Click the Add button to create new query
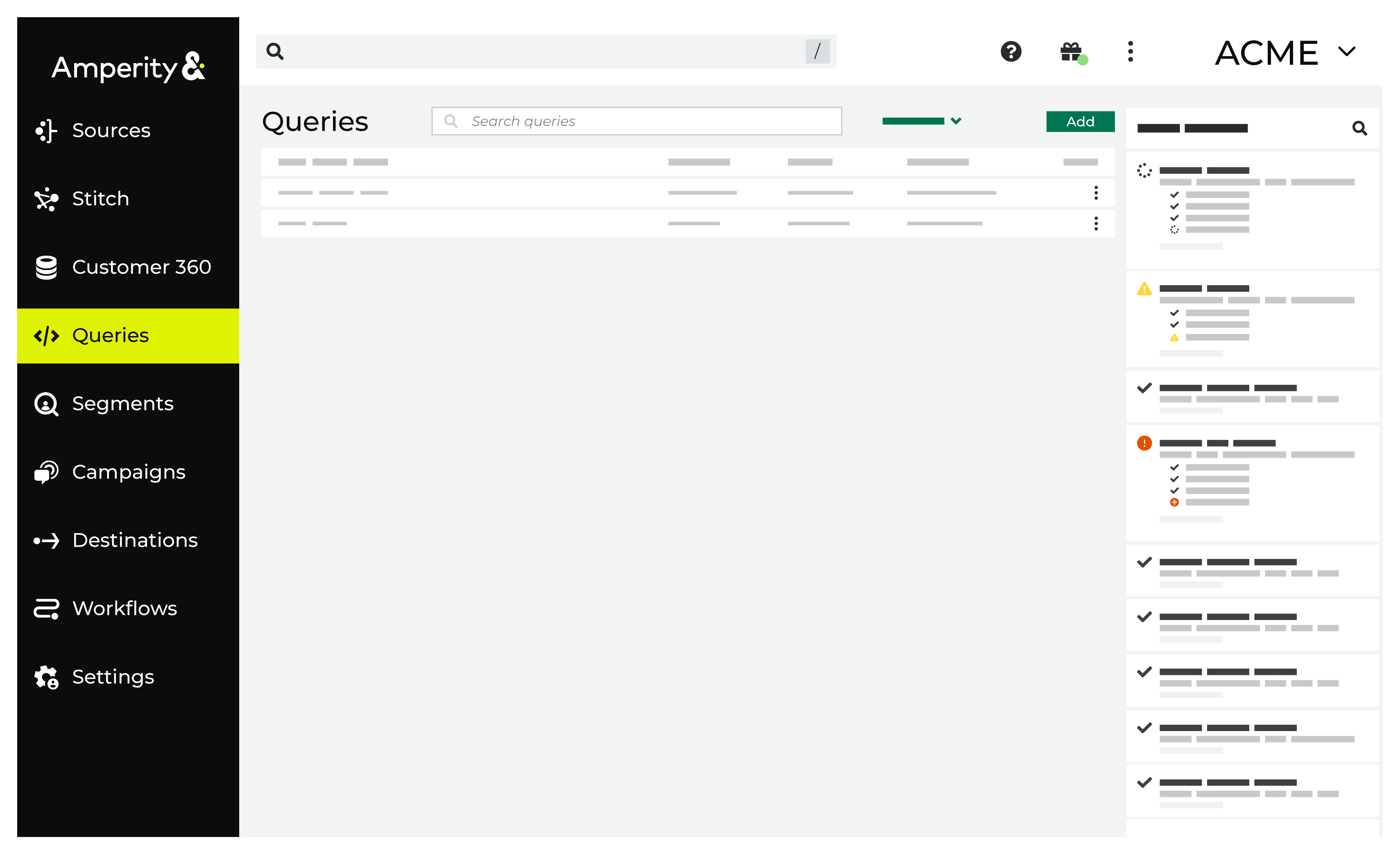The image size is (1400, 854). click(1080, 121)
